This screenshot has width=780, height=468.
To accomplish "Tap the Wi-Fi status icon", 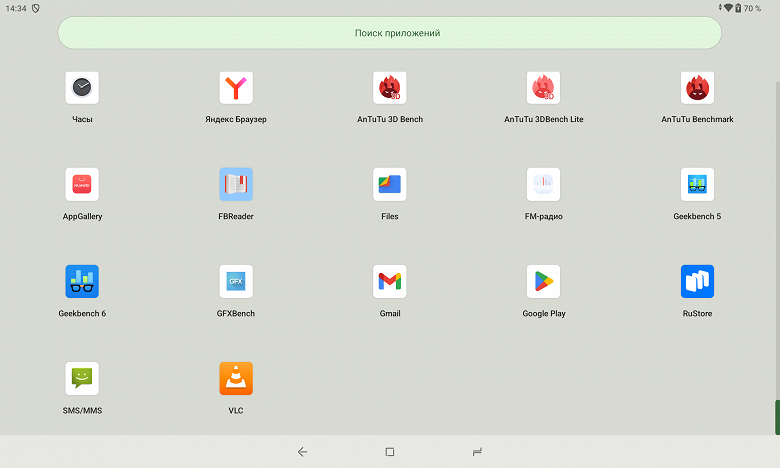I will tap(728, 8).
